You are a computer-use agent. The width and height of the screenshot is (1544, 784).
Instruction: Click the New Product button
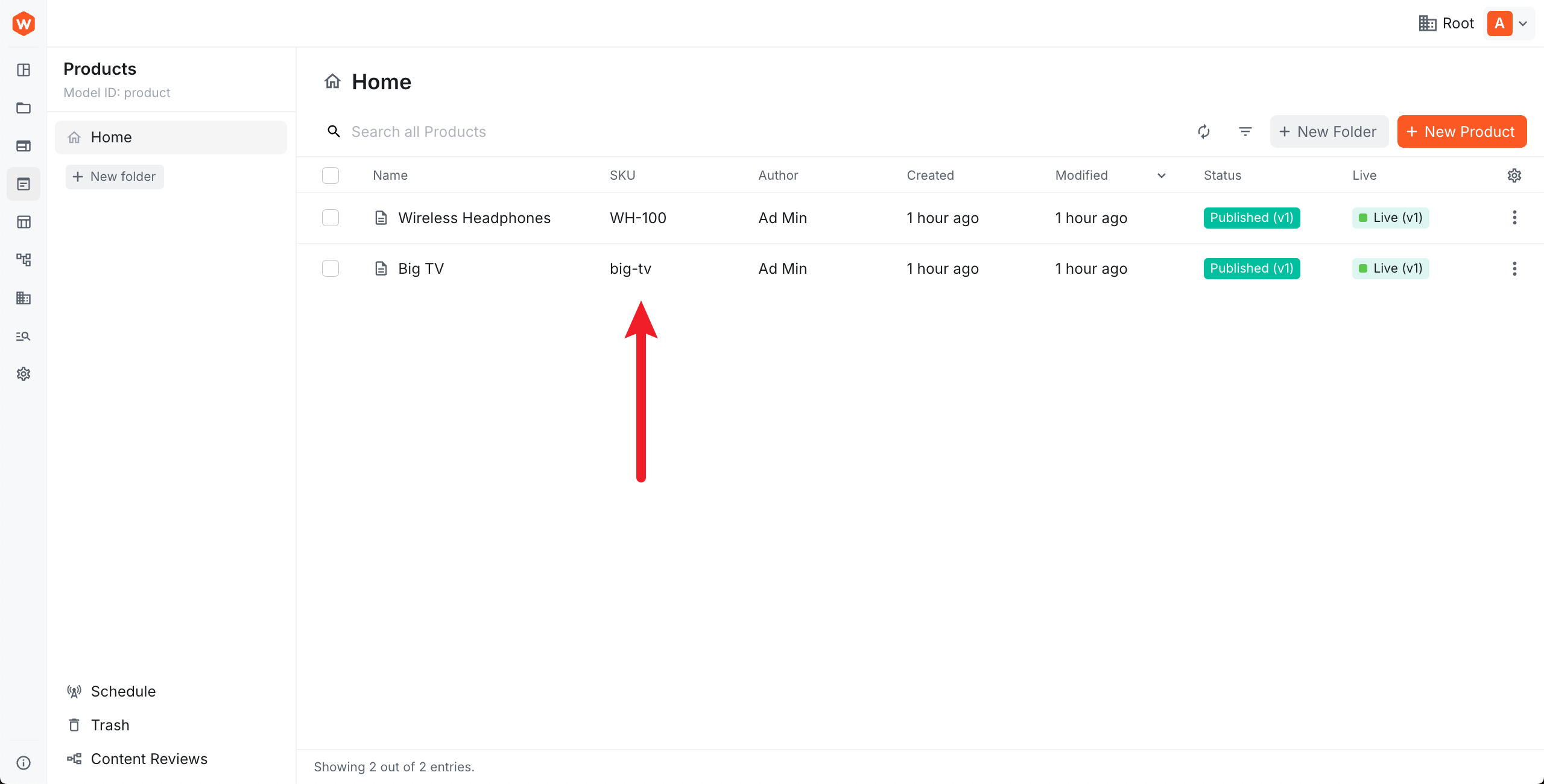pyautogui.click(x=1461, y=131)
